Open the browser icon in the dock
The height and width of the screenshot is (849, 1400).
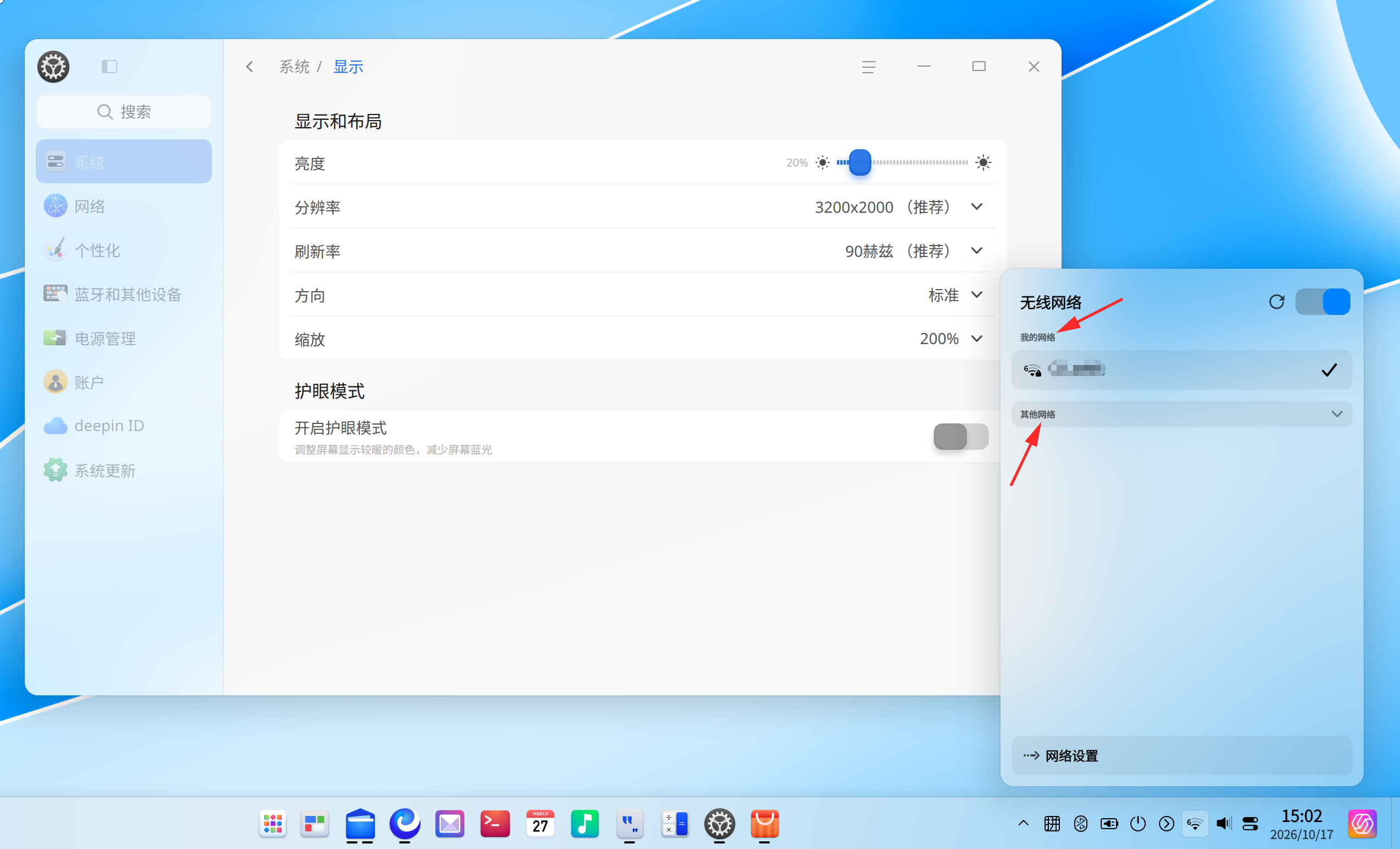click(x=405, y=824)
